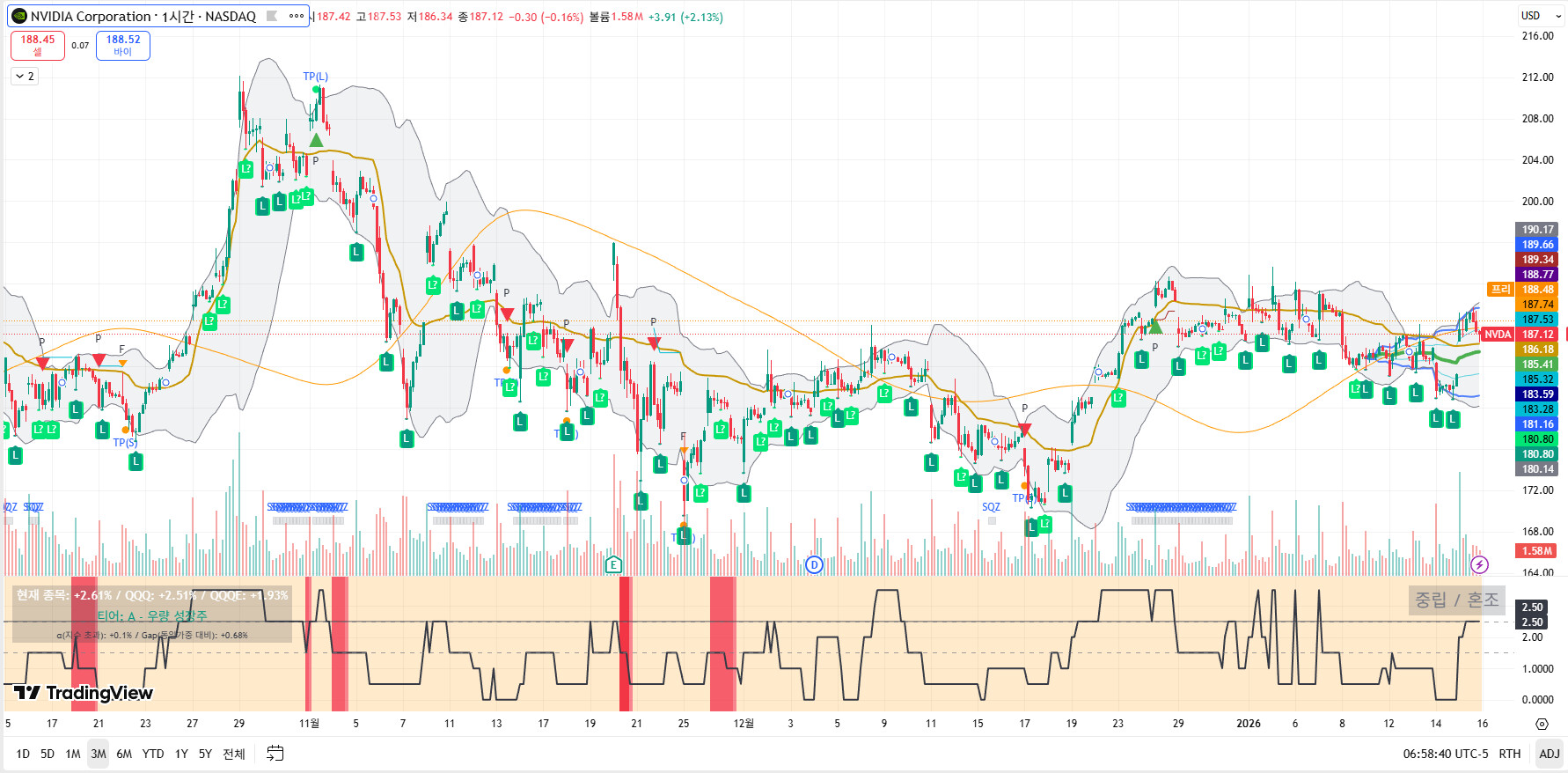This screenshot has height=773, width=1568.
Task: Click the 볼륨 1.58M volume readout
Action: coord(616,17)
